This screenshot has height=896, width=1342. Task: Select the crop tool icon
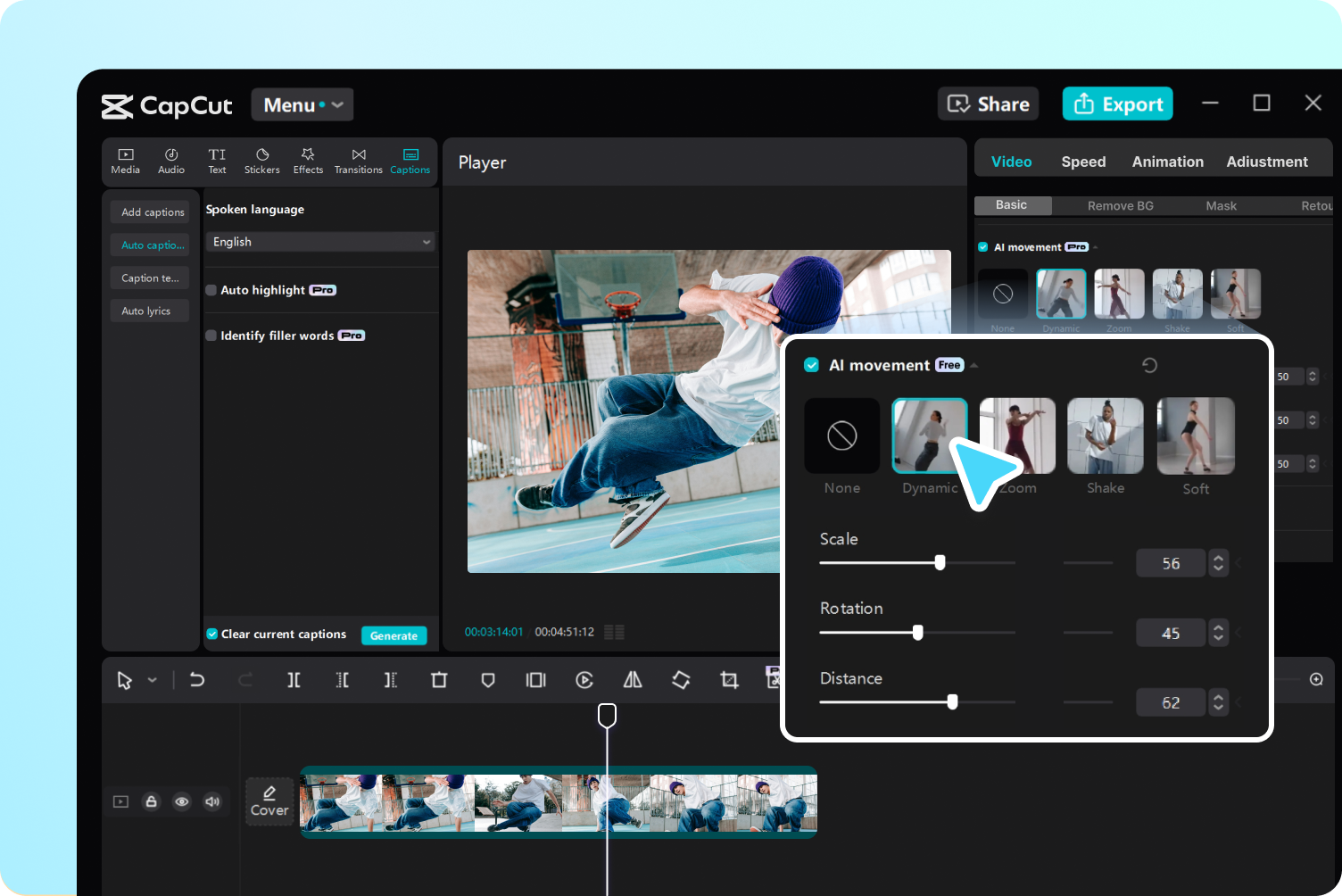point(729,680)
